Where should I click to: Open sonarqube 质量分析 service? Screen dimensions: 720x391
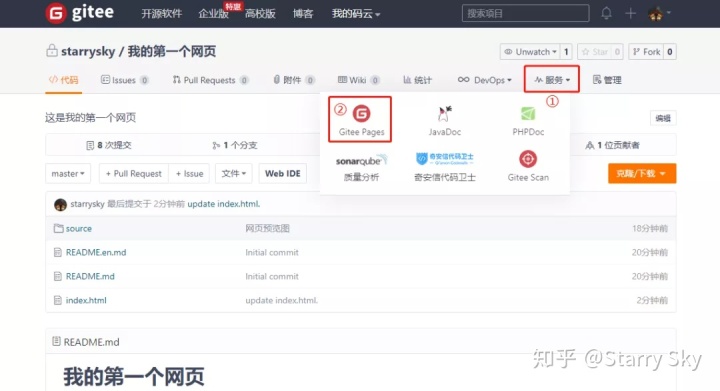tap(361, 168)
